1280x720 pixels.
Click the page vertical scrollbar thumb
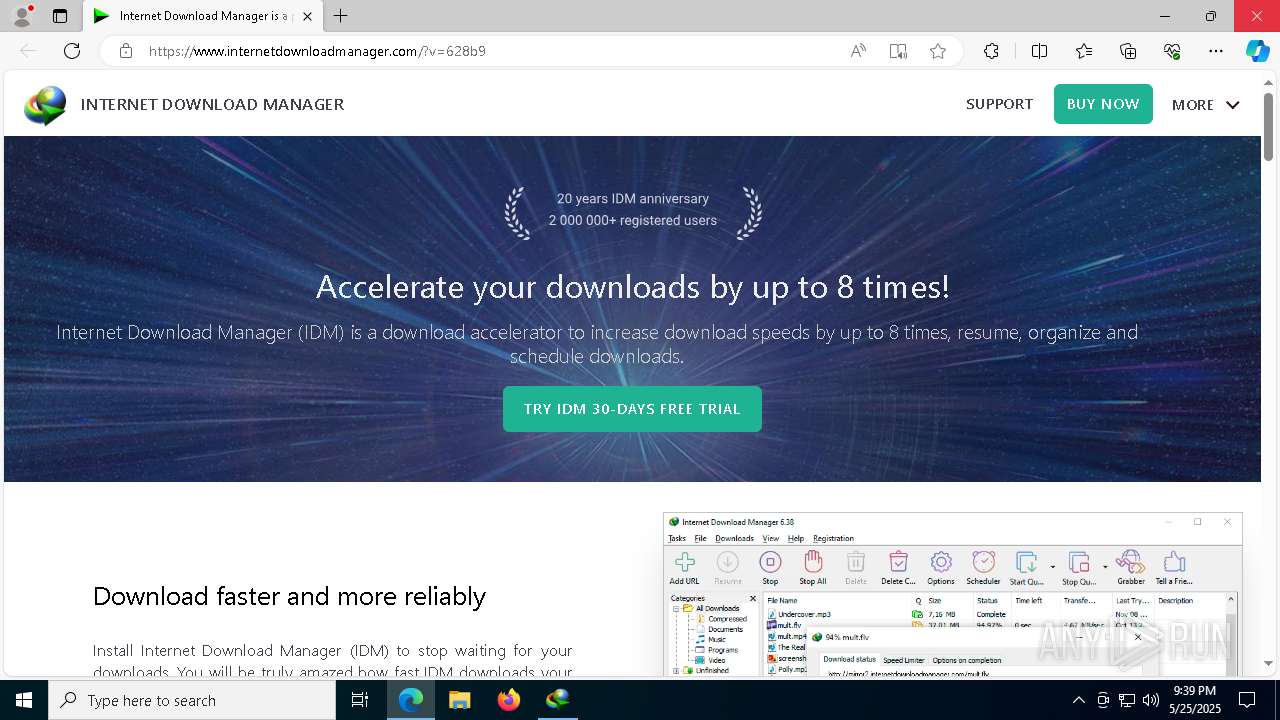(1268, 125)
